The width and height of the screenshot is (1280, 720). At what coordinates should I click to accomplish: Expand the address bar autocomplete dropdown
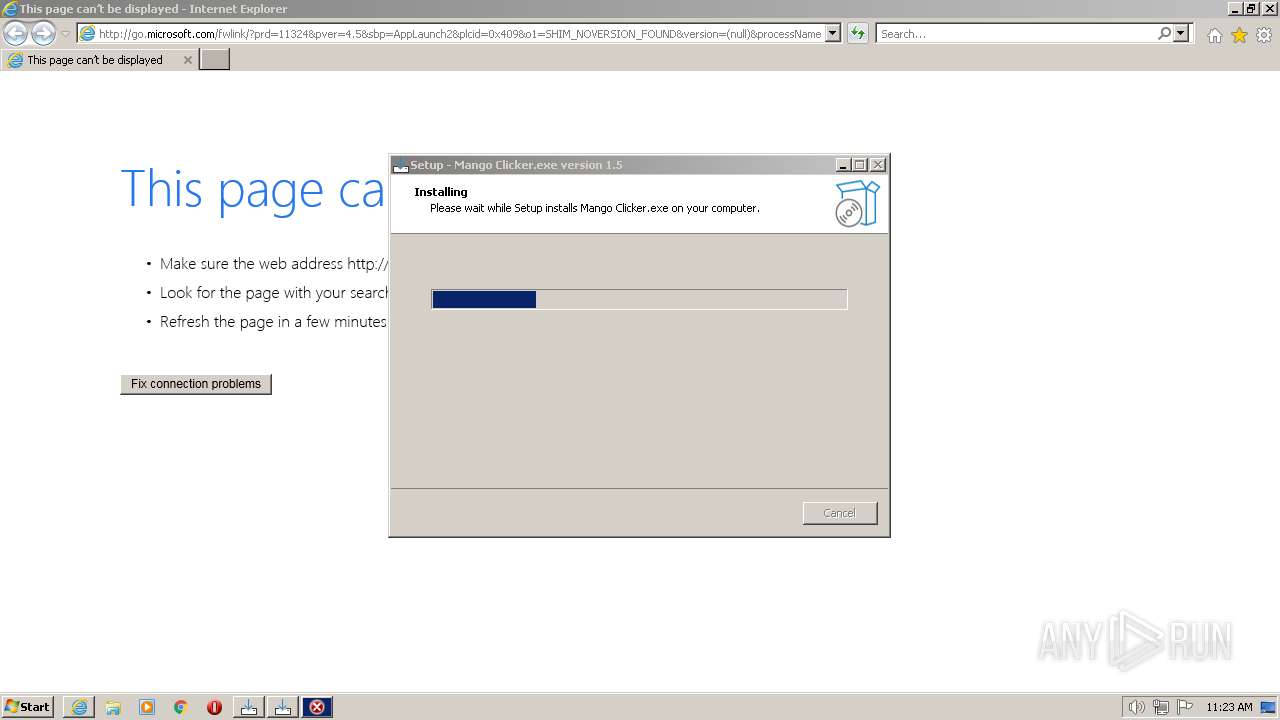(x=833, y=33)
